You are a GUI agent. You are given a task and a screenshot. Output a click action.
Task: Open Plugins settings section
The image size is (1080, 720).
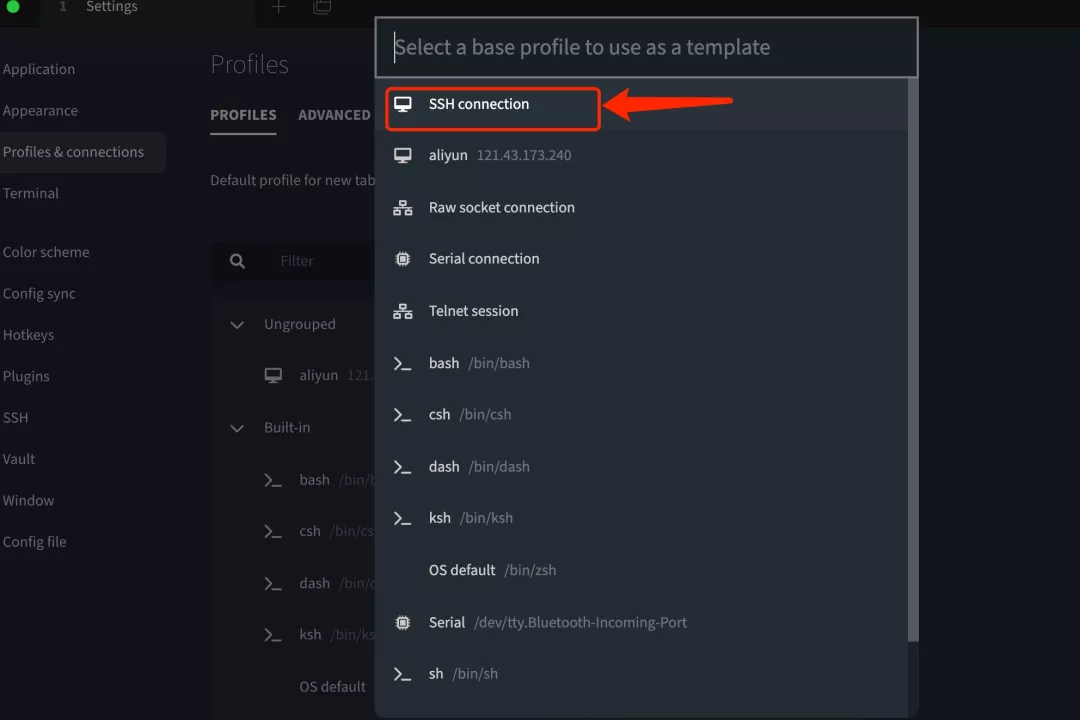click(x=26, y=376)
